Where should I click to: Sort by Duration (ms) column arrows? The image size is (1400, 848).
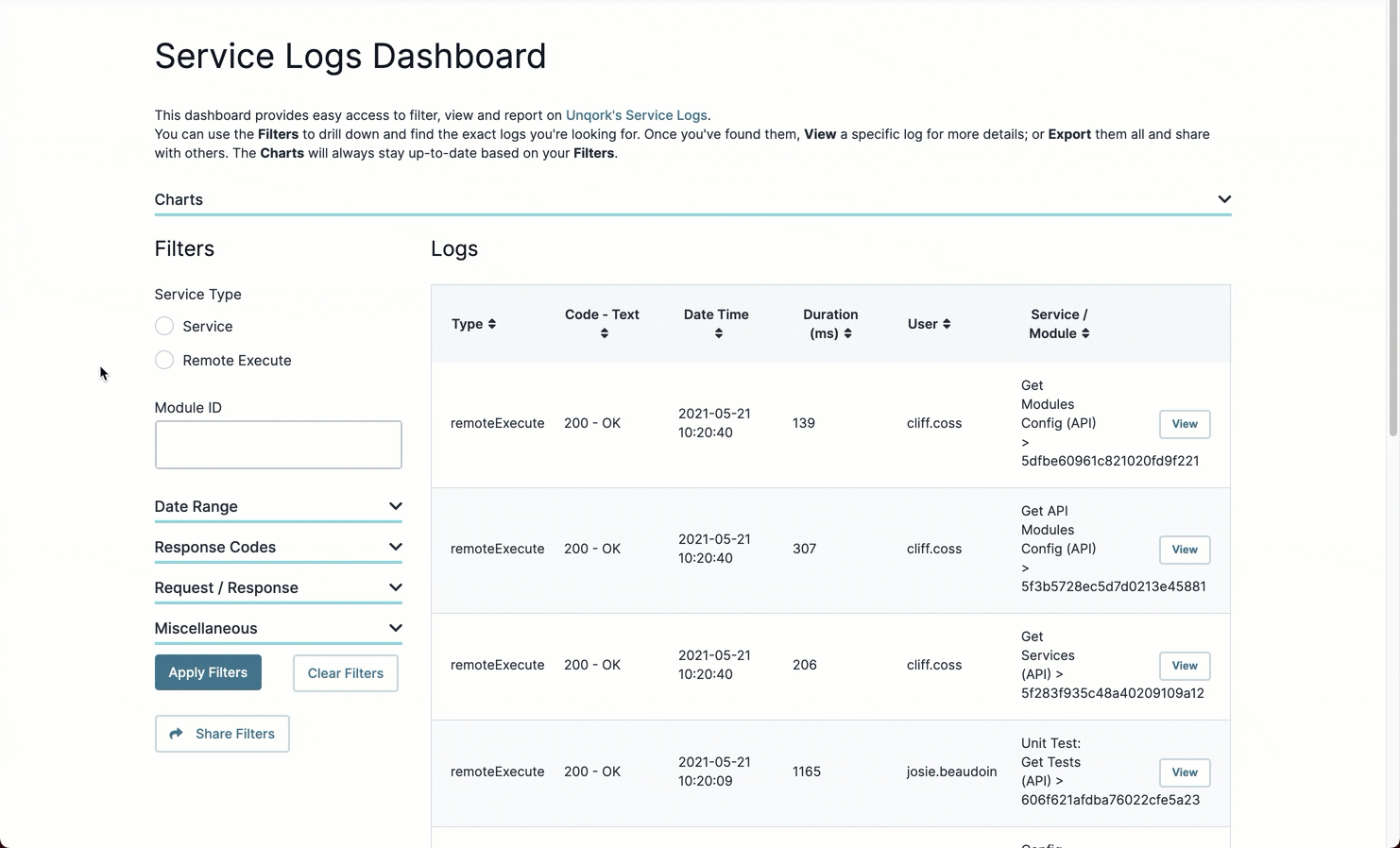pyautogui.click(x=847, y=333)
